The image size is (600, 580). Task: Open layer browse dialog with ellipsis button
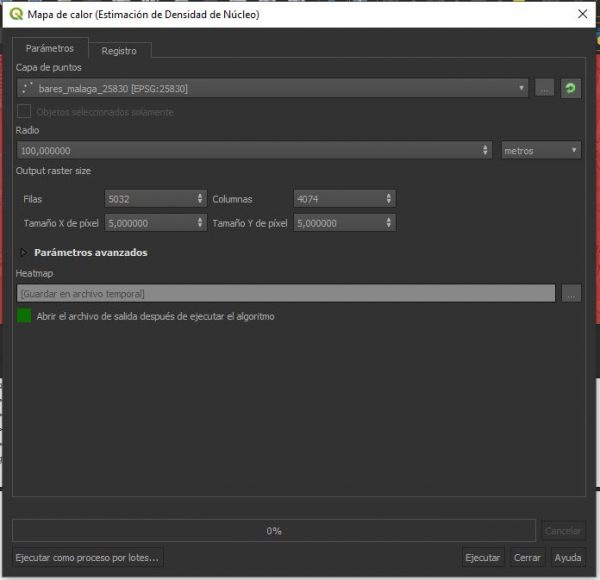[544, 89]
